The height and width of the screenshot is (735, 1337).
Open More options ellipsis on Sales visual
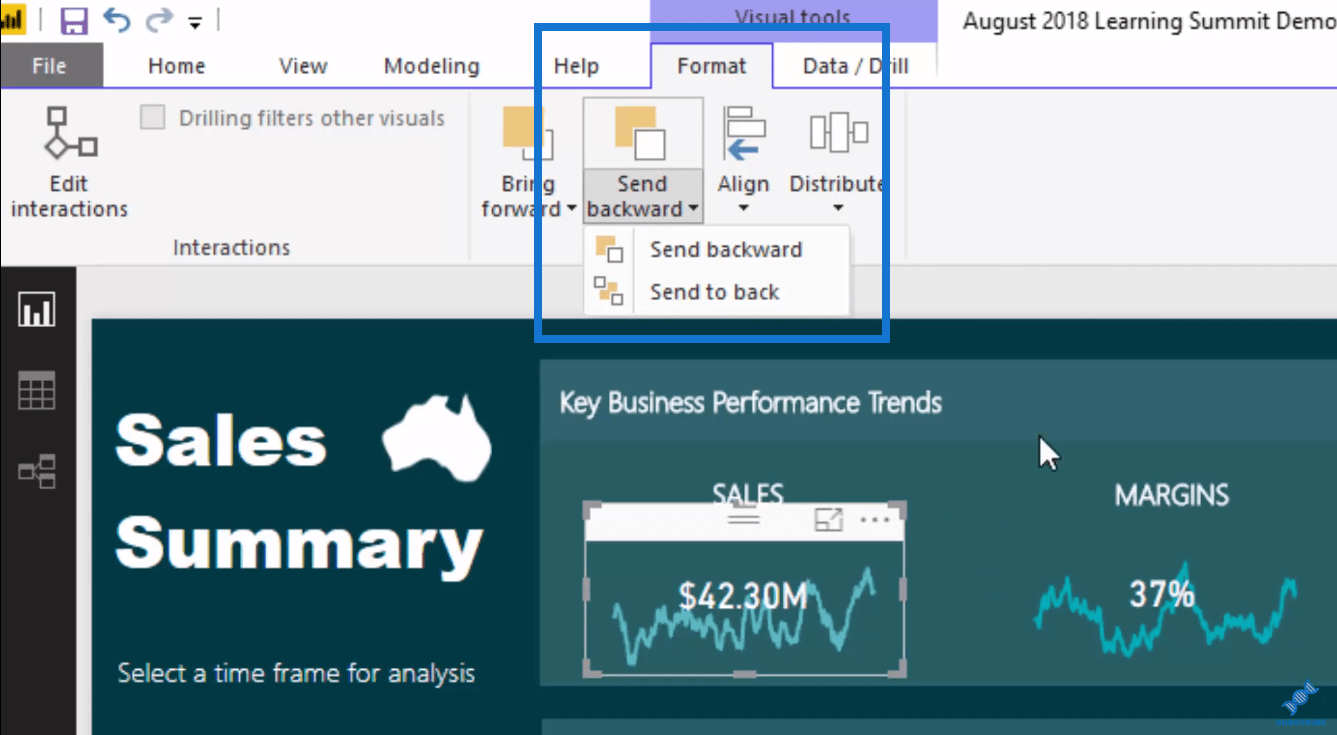(874, 519)
